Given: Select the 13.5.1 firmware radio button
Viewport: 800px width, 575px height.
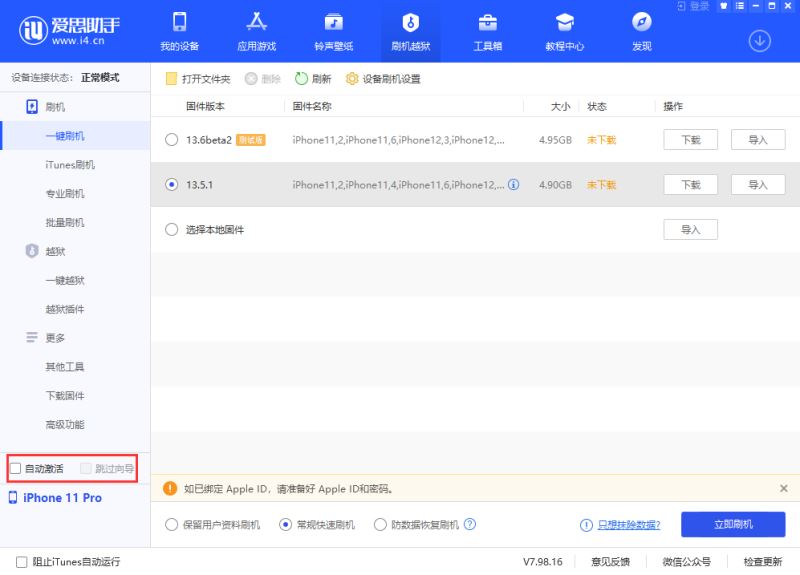Looking at the screenshot, I should 171,185.
